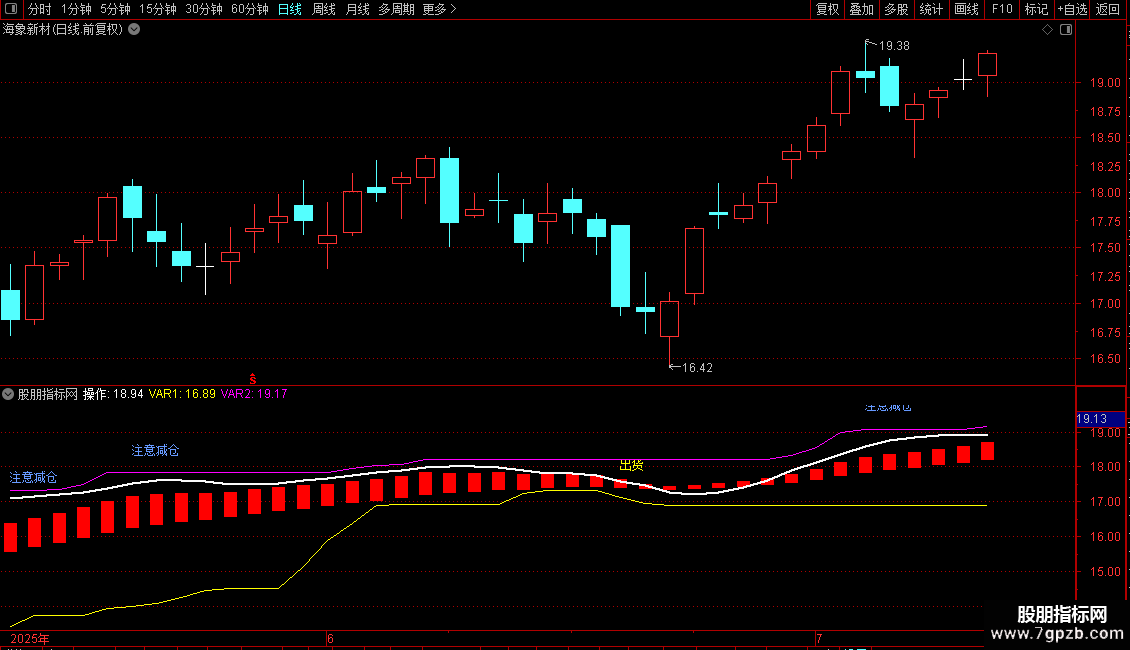The image size is (1130, 650).
Task: Click the 复权 button
Action: point(827,9)
